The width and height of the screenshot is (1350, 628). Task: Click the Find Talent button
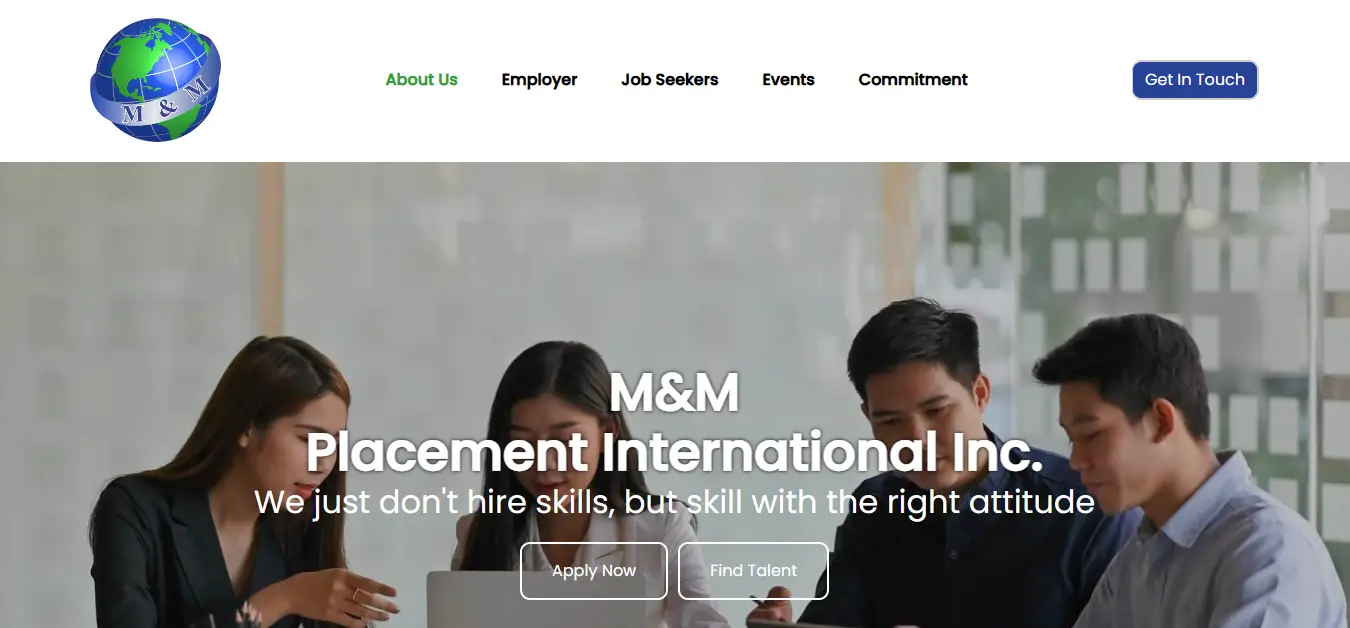[x=753, y=571]
